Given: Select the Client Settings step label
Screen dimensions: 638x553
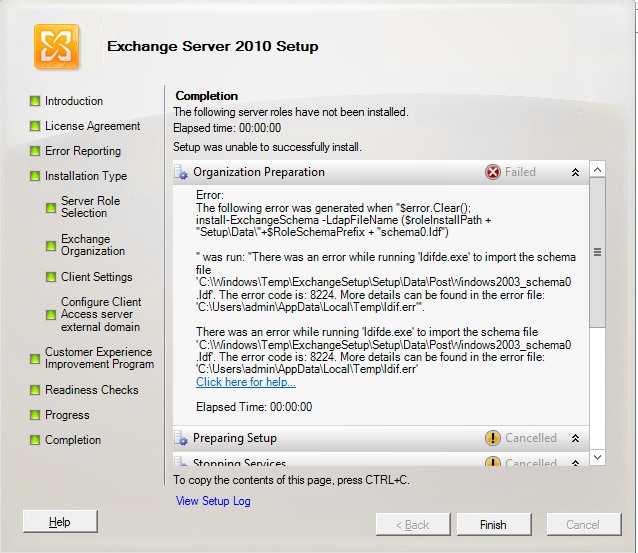Looking at the screenshot, I should (96, 277).
